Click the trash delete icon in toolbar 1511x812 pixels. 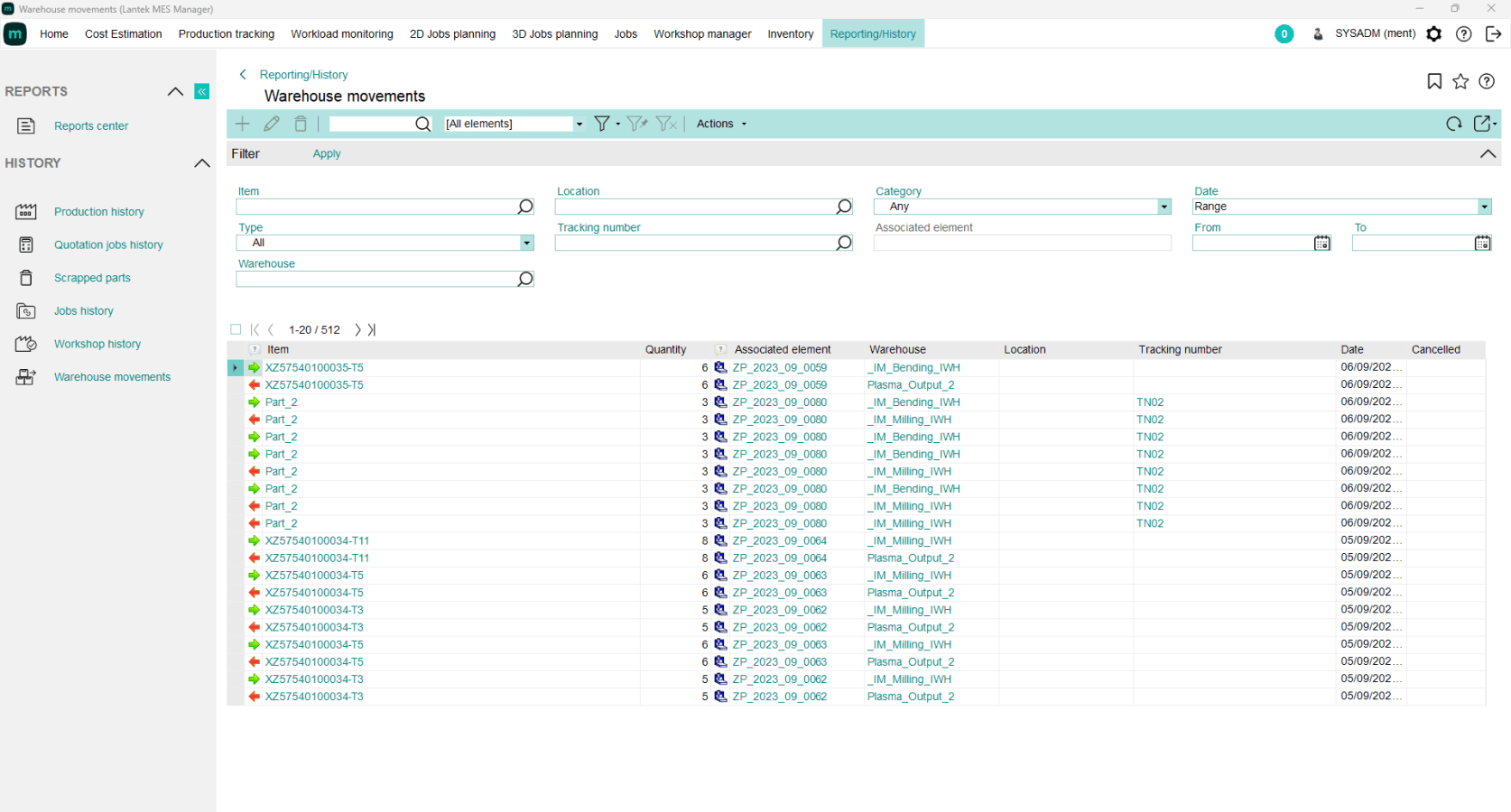tap(301, 124)
